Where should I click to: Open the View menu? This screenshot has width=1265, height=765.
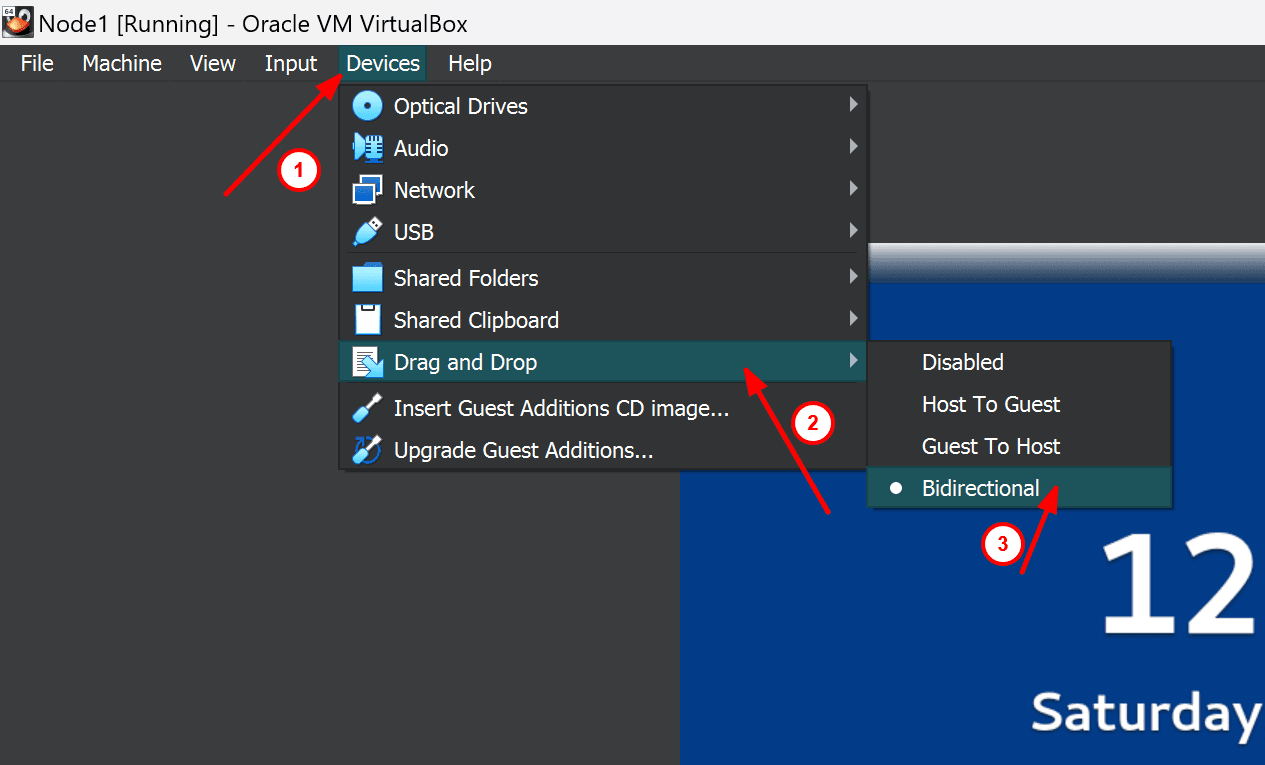212,63
